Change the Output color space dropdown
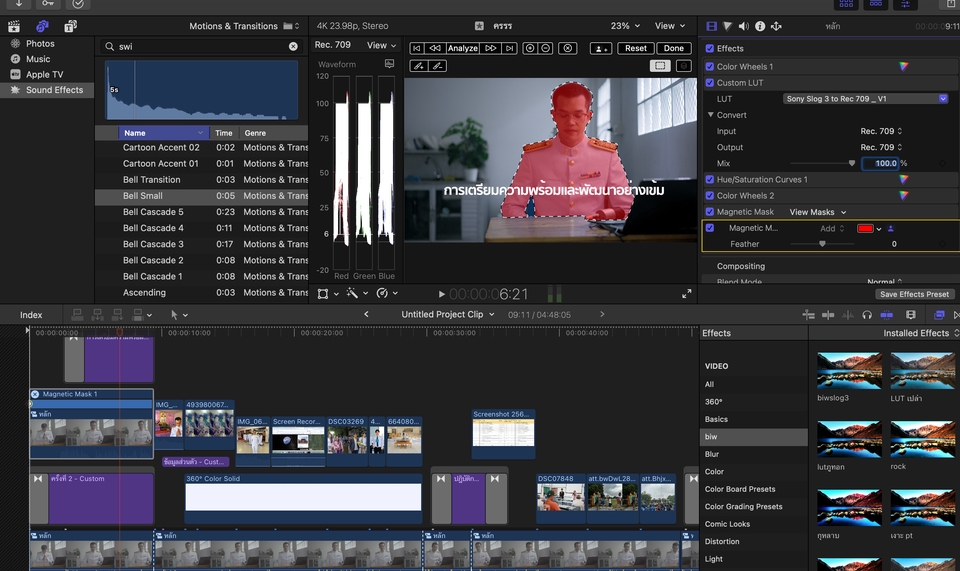 881,147
